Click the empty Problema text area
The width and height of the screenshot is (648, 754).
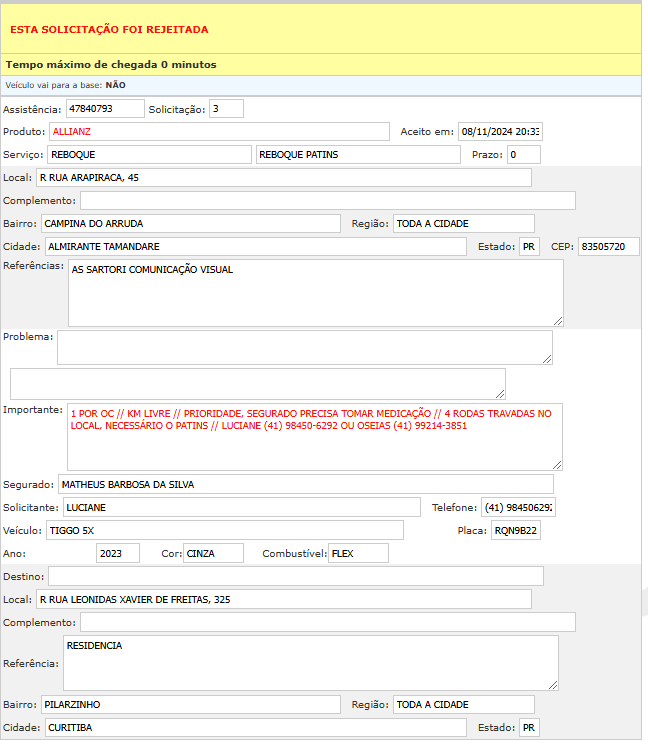point(304,347)
